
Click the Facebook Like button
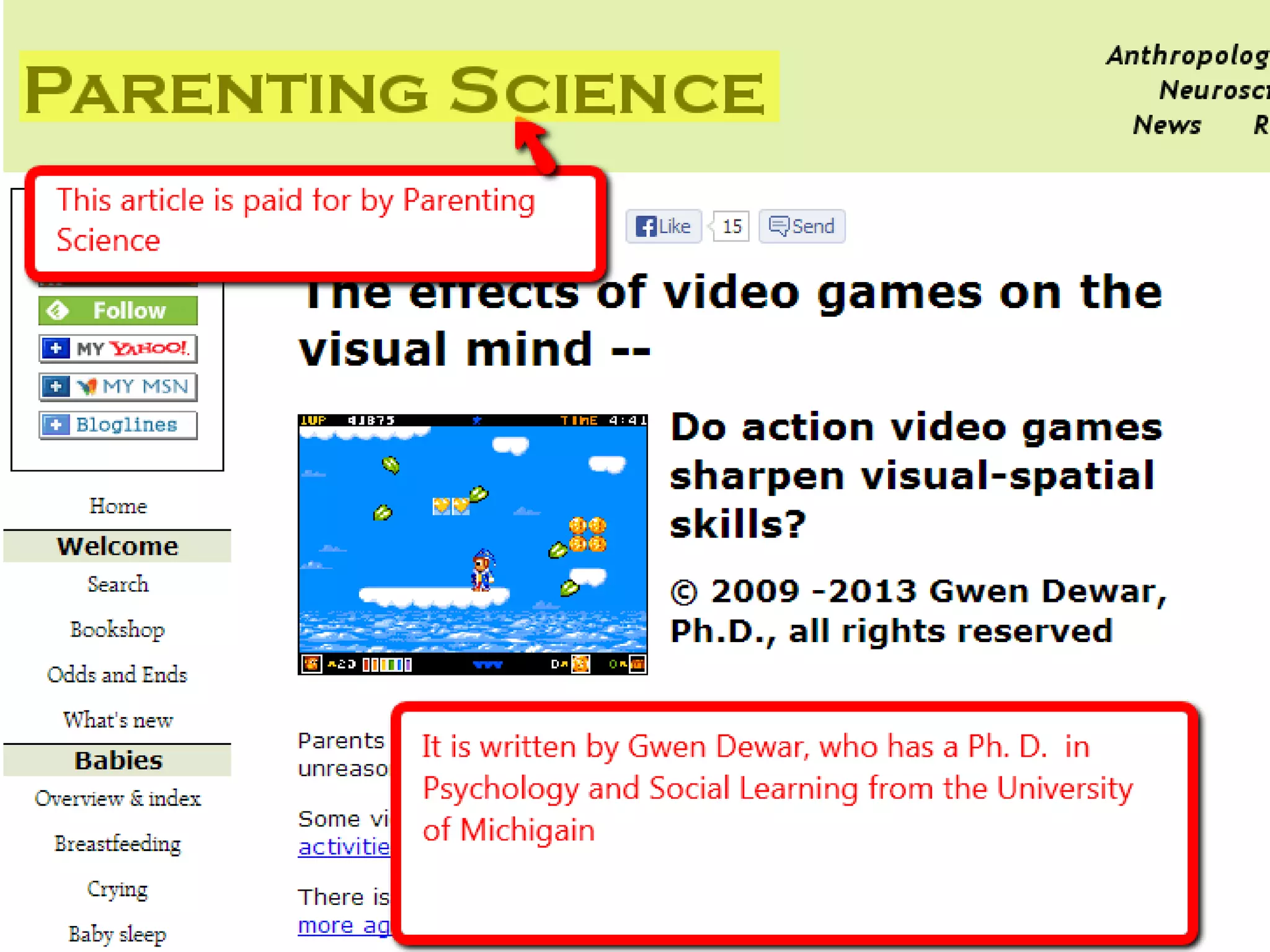663,226
